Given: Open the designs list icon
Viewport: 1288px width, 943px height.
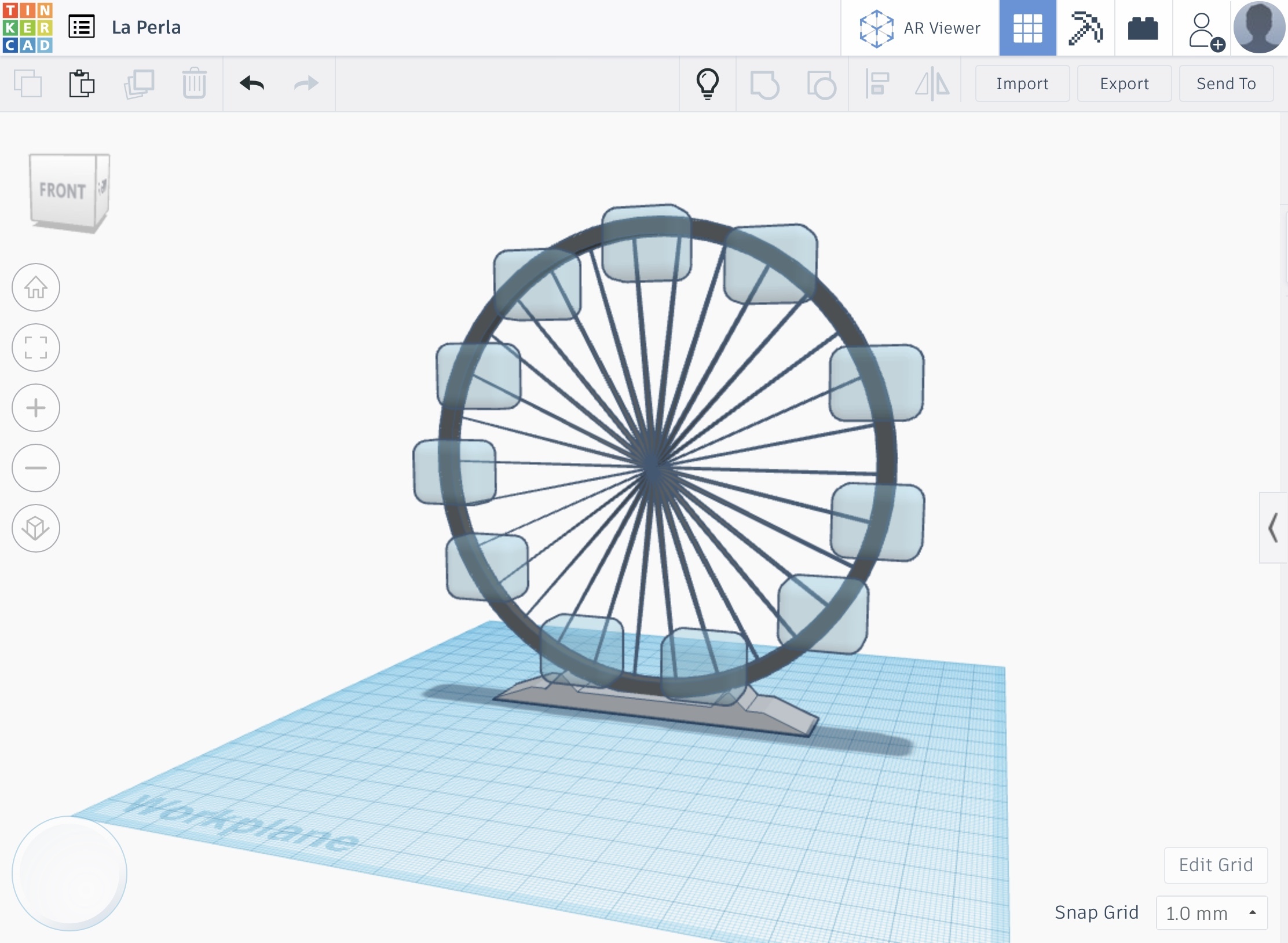Looking at the screenshot, I should [x=82, y=27].
